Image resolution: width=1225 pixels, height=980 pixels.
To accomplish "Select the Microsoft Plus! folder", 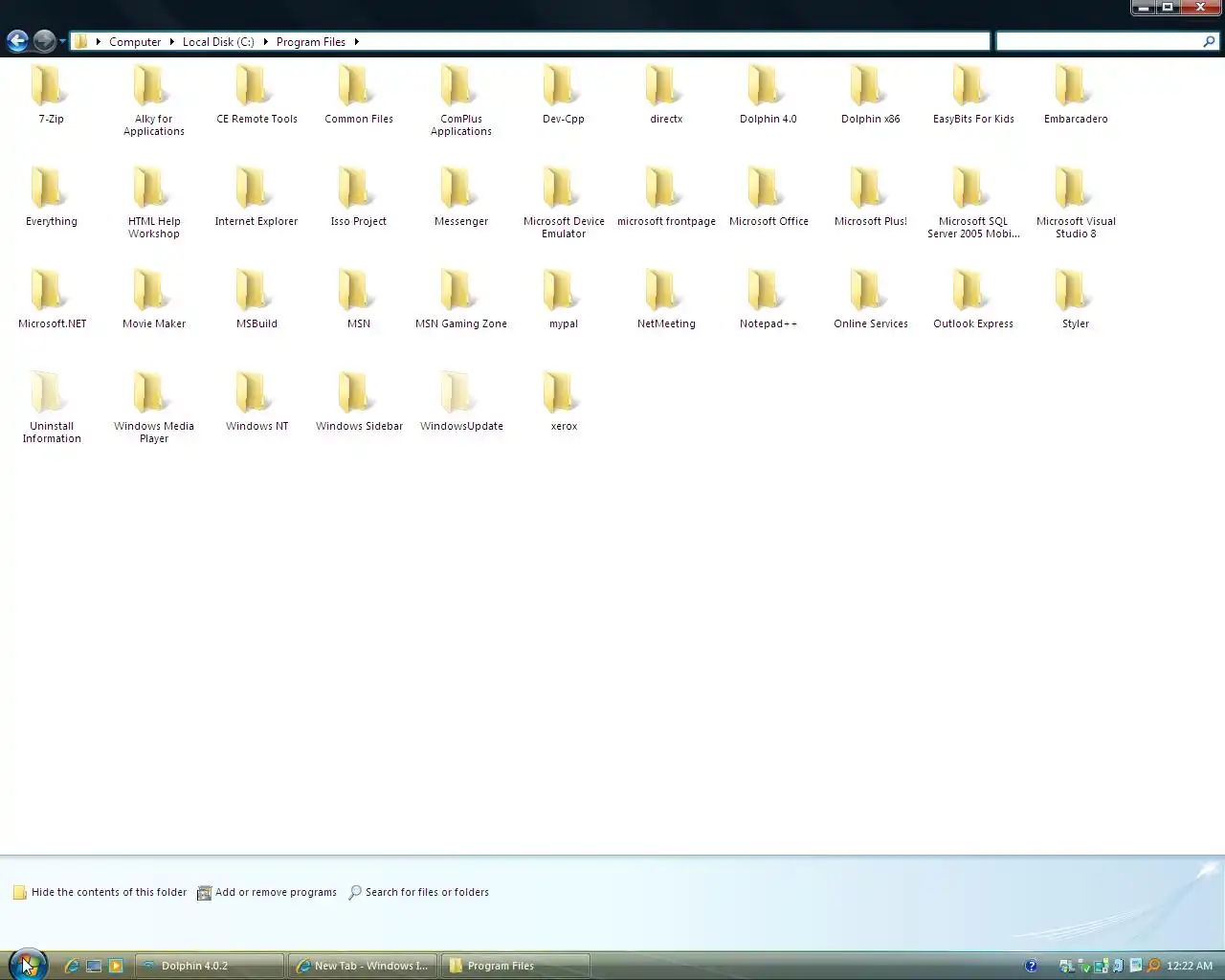I will tap(871, 196).
